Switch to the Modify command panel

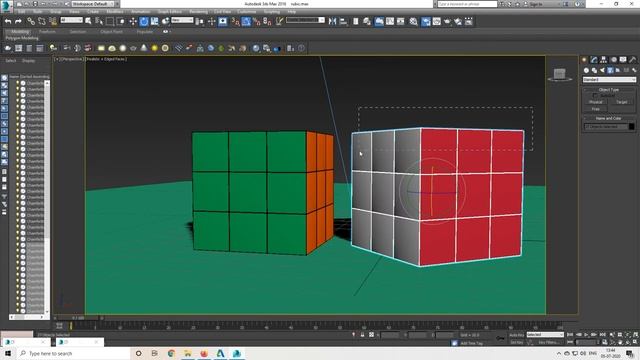coord(594,60)
